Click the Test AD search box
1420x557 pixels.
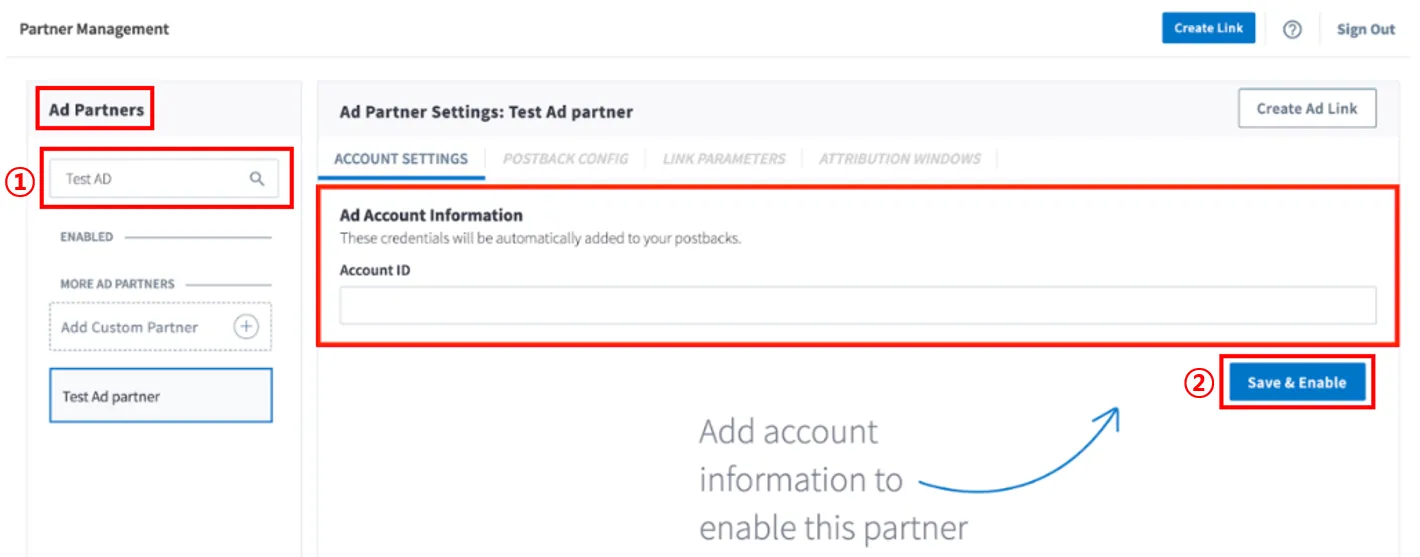click(x=164, y=178)
